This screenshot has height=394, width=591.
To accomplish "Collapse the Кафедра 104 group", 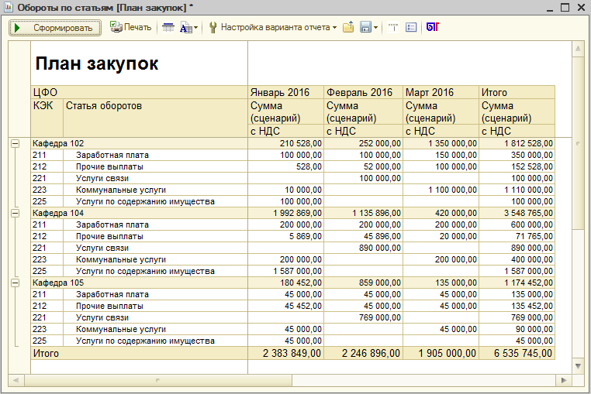I will pos(15,213).
